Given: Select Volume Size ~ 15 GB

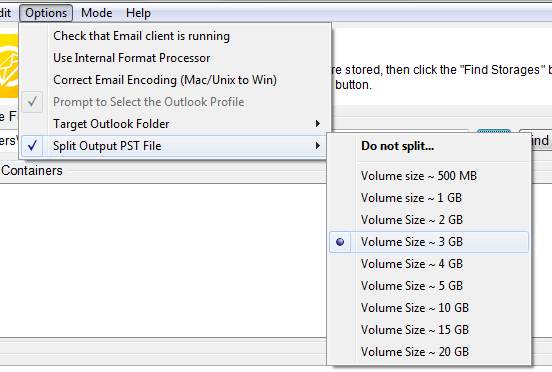Looking at the screenshot, I should coord(429,330).
